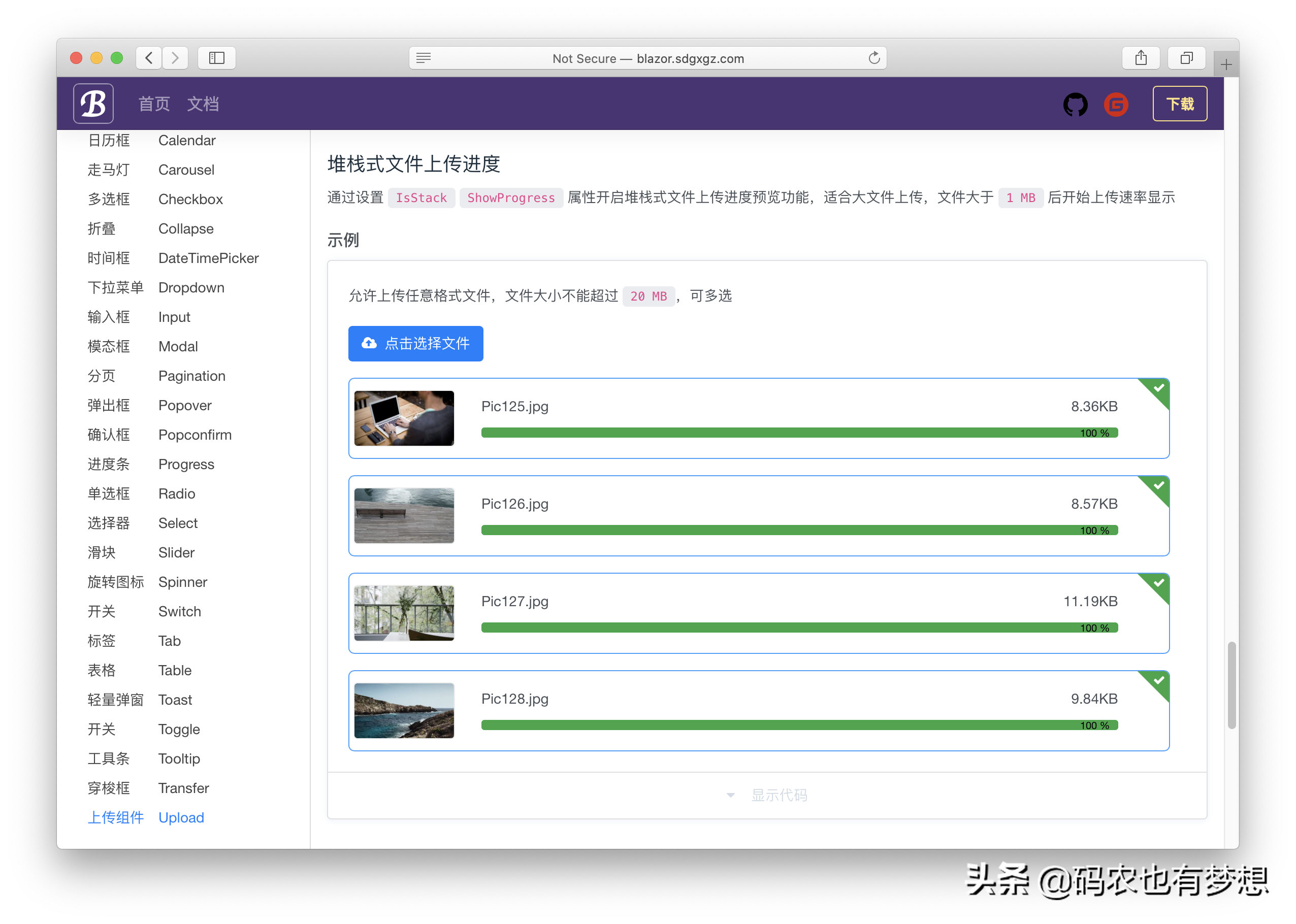Open the Carousel component page

coord(186,170)
